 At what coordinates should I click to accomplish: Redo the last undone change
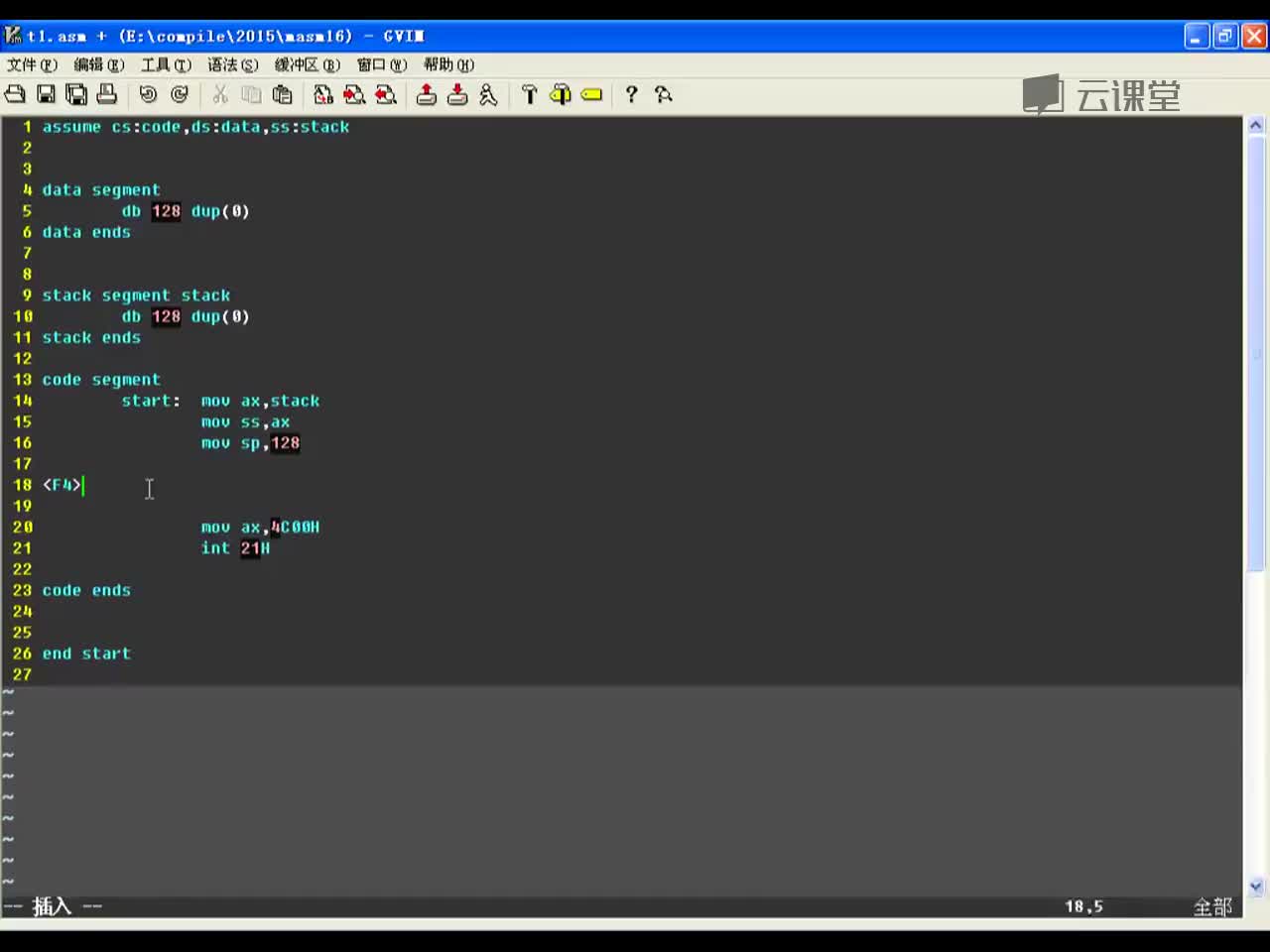[x=180, y=94]
